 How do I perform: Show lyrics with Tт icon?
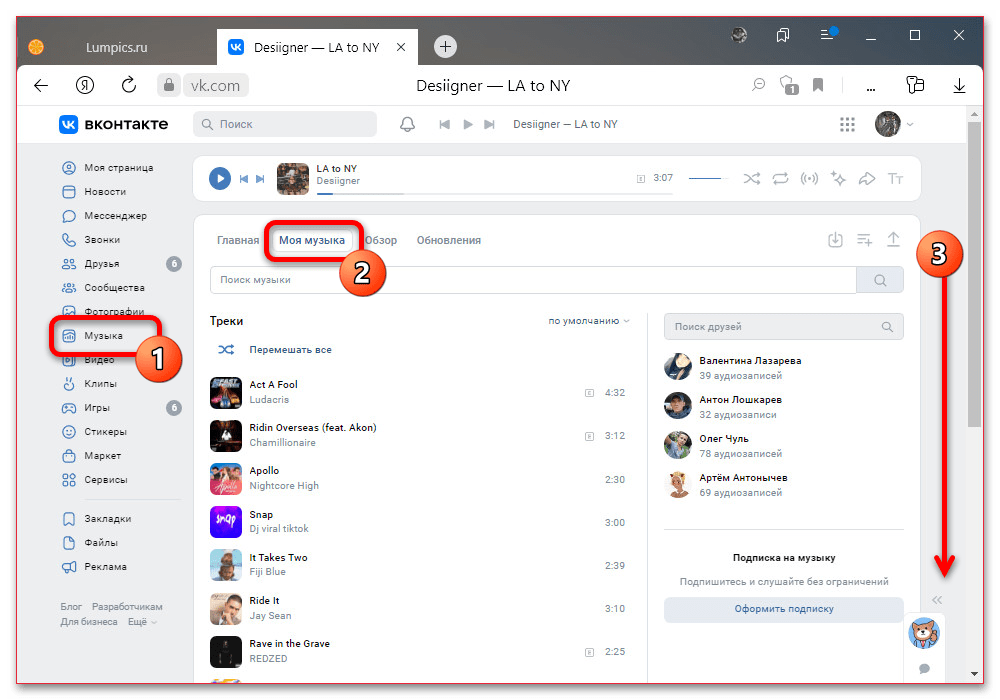[x=895, y=179]
